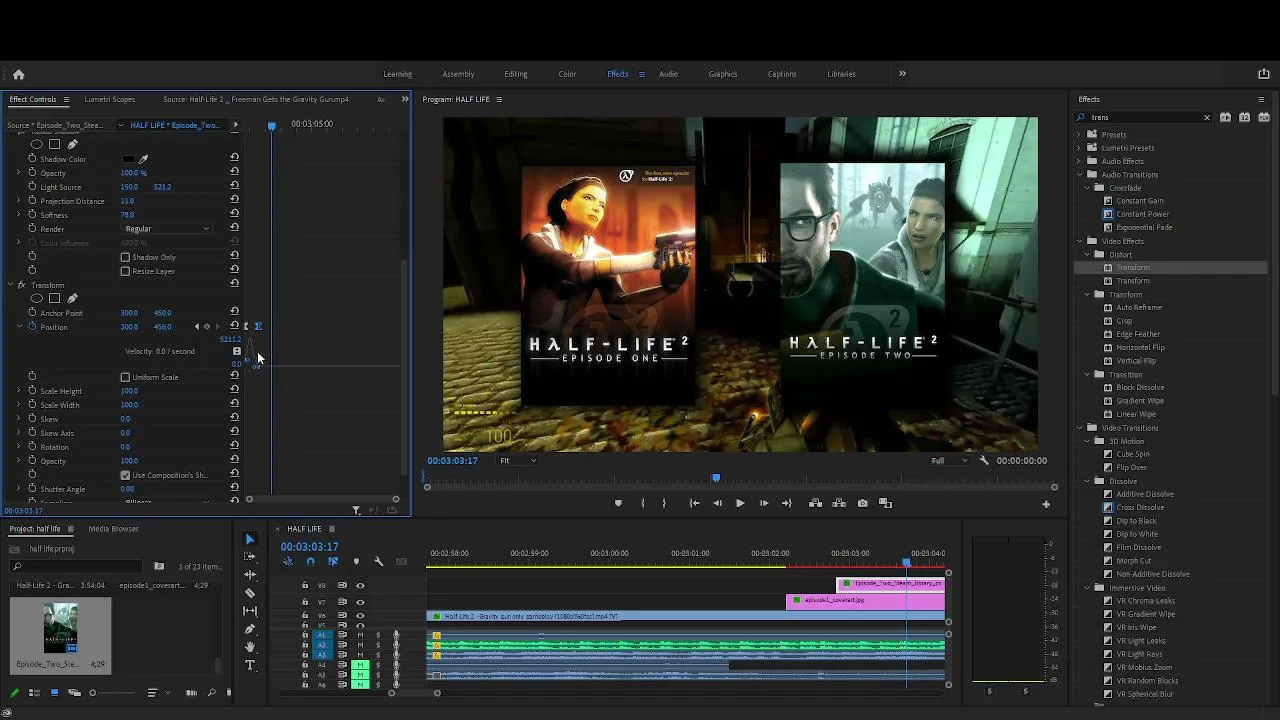Unmute audio track A4

coord(360,665)
